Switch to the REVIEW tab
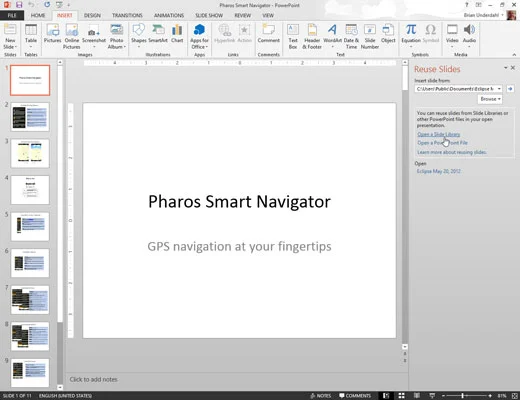The image size is (520, 400). pyautogui.click(x=243, y=15)
